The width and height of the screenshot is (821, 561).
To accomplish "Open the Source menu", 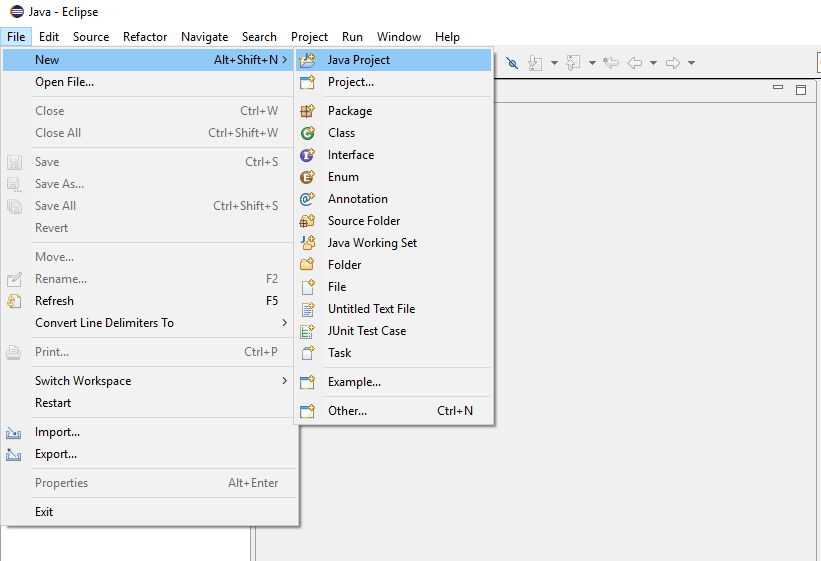I will [91, 37].
